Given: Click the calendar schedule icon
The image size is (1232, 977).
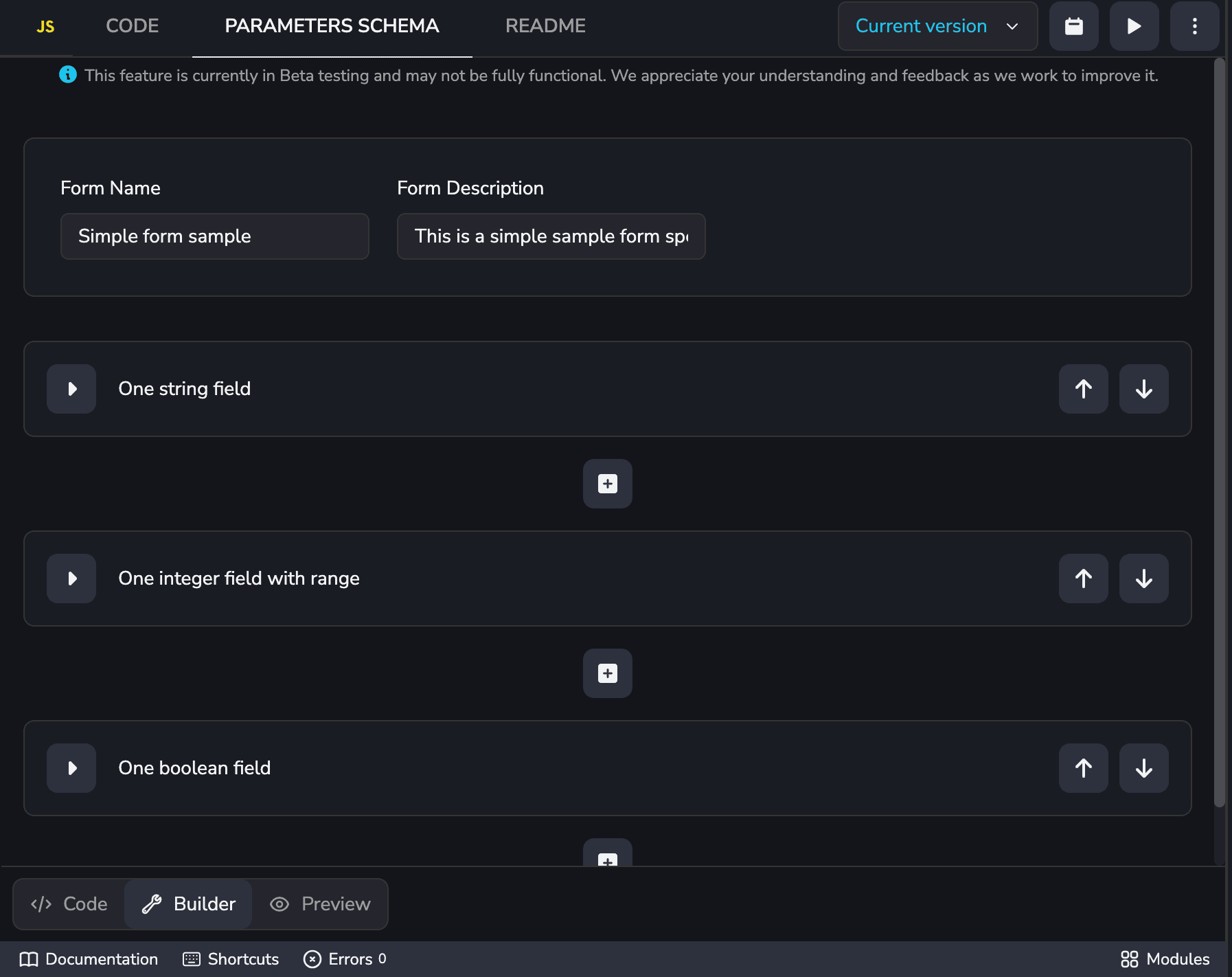Looking at the screenshot, I should [x=1073, y=26].
